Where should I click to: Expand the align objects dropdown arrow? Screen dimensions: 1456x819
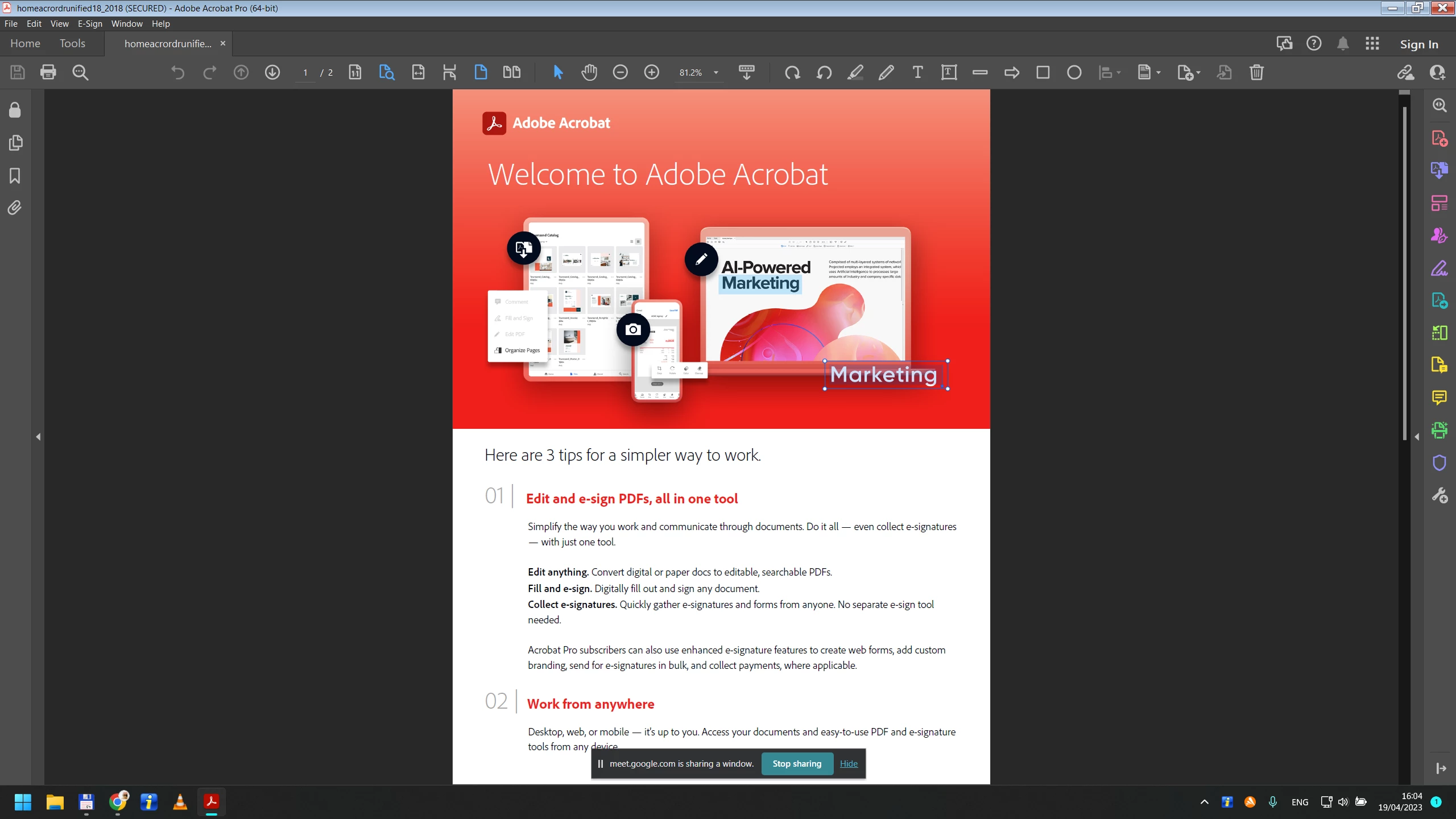pos(1119,72)
